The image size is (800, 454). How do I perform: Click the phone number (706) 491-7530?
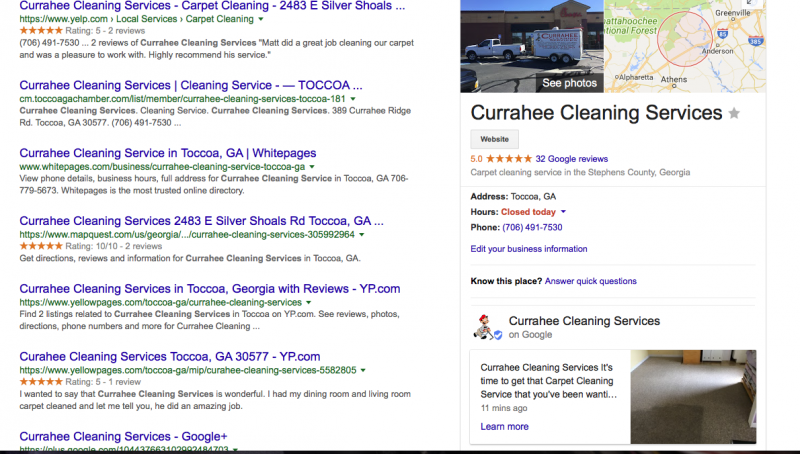532,227
